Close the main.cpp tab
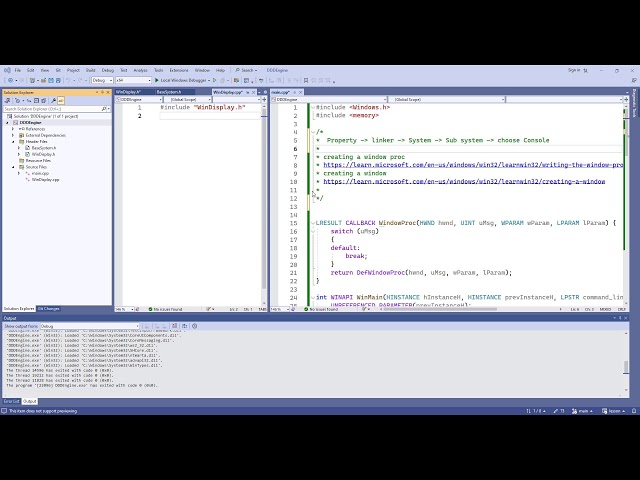The width and height of the screenshot is (640, 480). click(x=300, y=92)
